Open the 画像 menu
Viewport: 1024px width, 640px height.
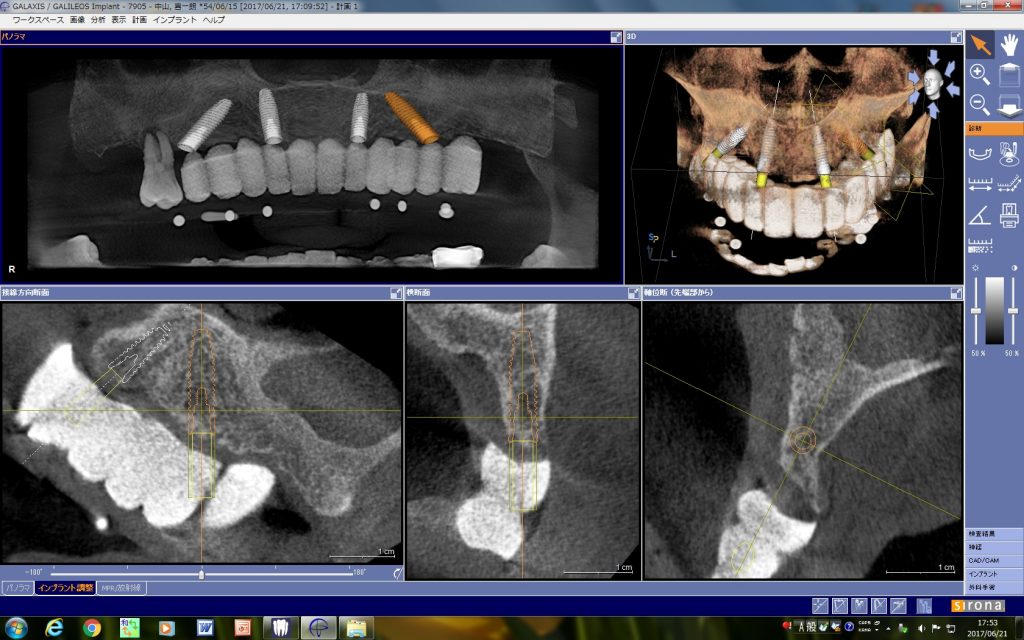pyautogui.click(x=77, y=20)
